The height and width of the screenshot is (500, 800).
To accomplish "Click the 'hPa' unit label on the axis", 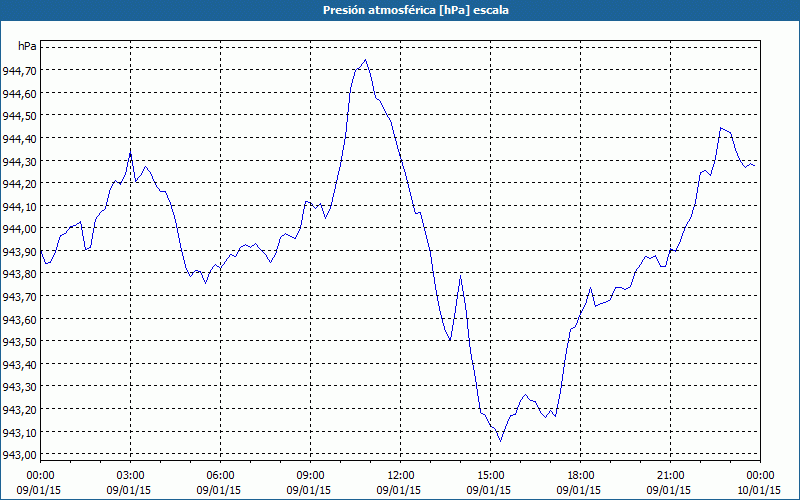I will click(27, 46).
